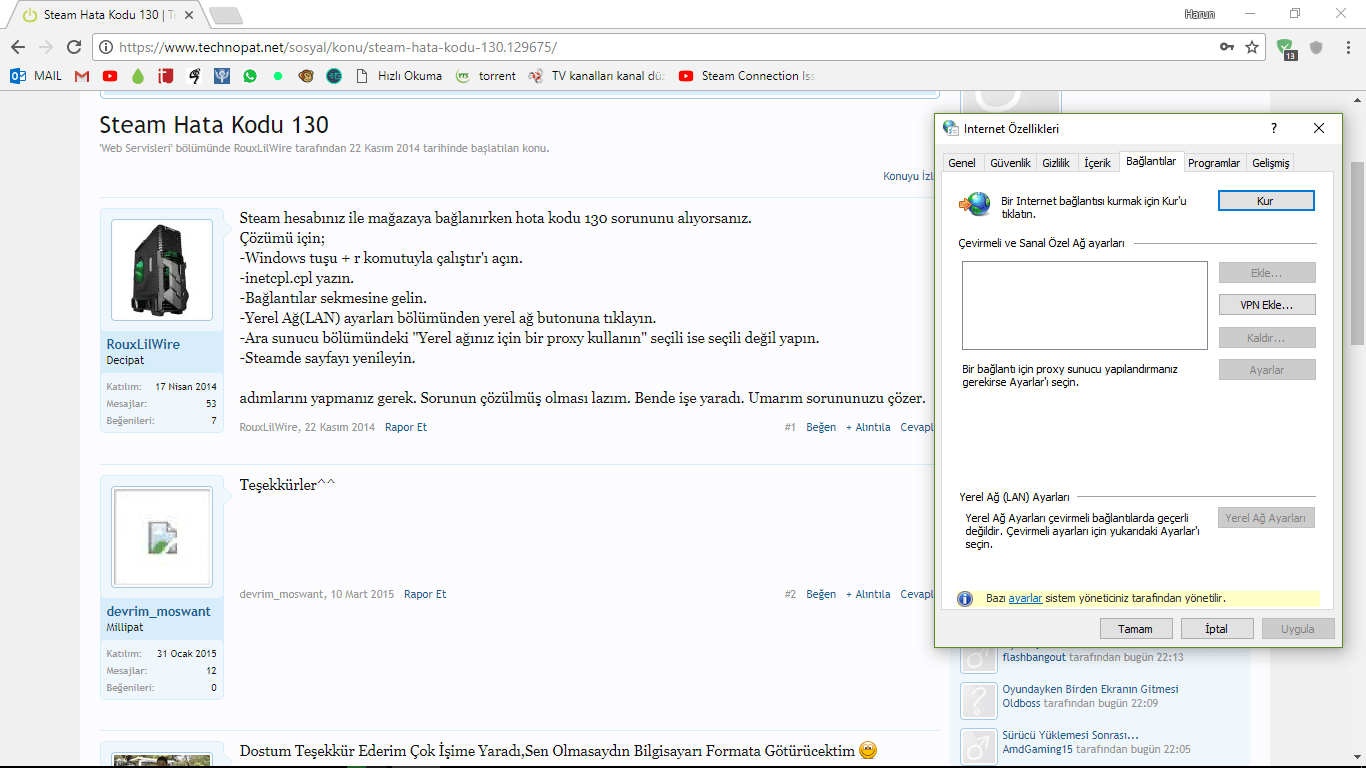Open devrim_moswant's profile link under the avatar
Image resolution: width=1366 pixels, height=768 pixels.
(158, 611)
